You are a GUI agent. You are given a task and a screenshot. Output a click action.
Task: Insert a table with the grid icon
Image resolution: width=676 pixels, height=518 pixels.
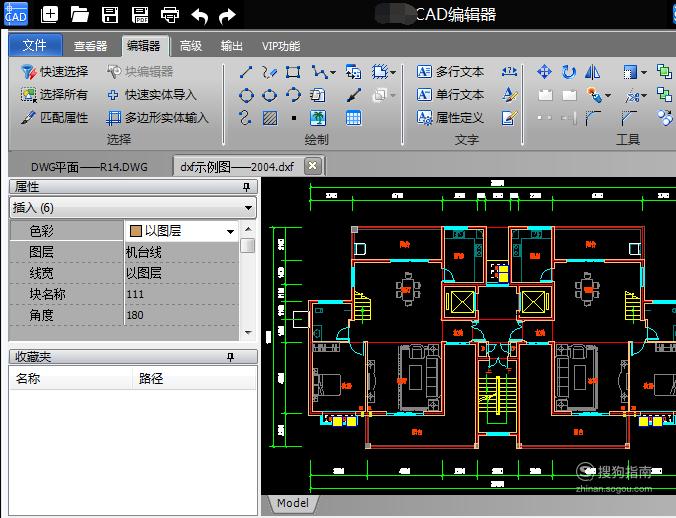tap(354, 118)
